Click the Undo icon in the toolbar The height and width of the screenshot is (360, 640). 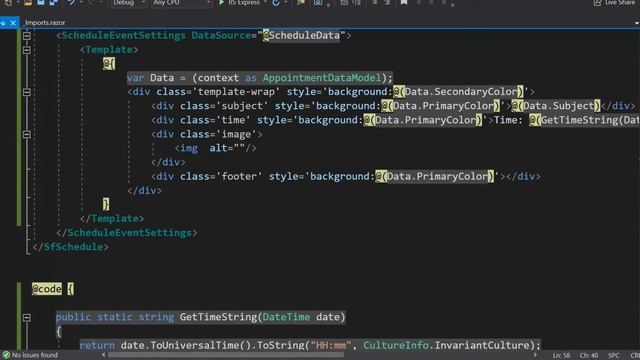pyautogui.click(x=71, y=2)
